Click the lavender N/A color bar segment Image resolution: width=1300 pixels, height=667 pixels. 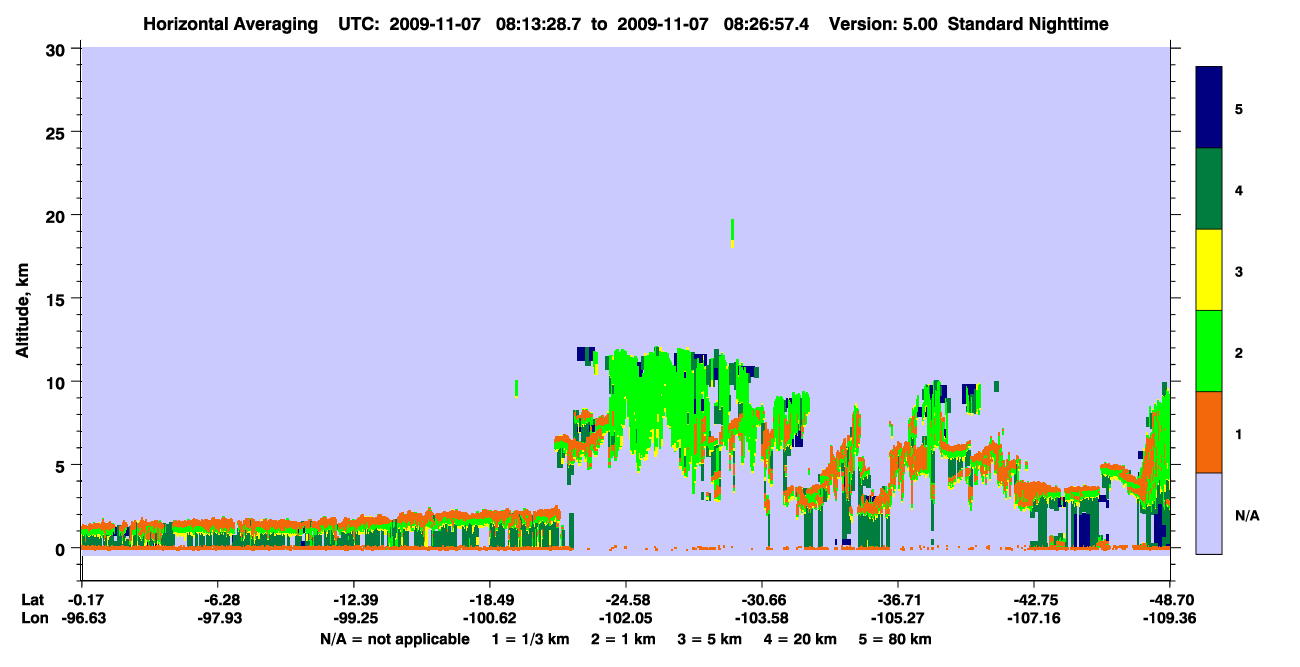[x=1209, y=513]
